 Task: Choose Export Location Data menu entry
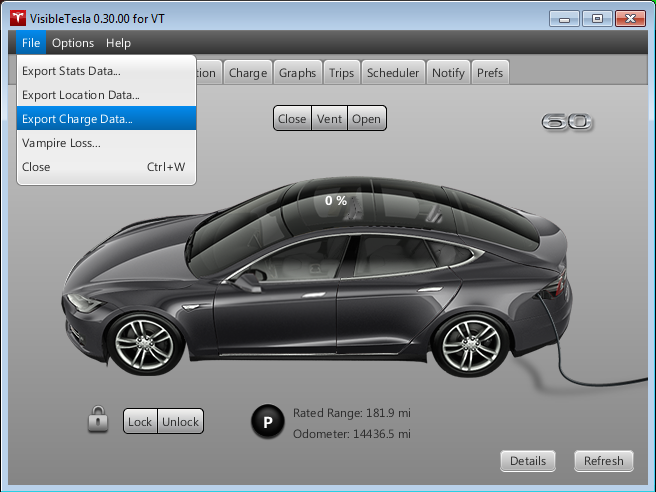[106, 95]
